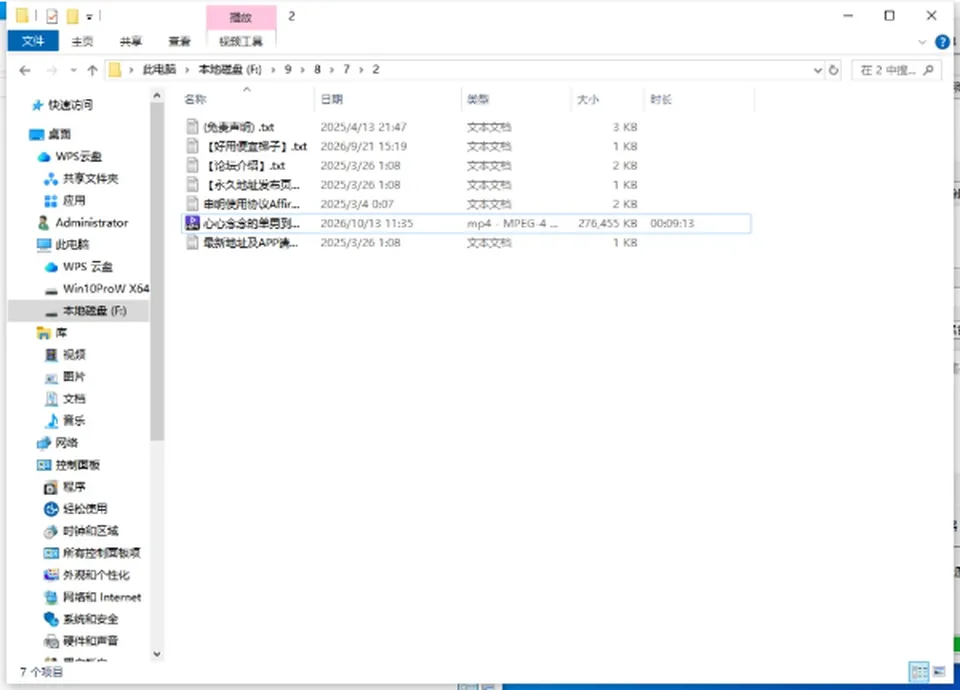Open the 文件 menu tab
Screen dimensions: 960x690
[x=33, y=41]
